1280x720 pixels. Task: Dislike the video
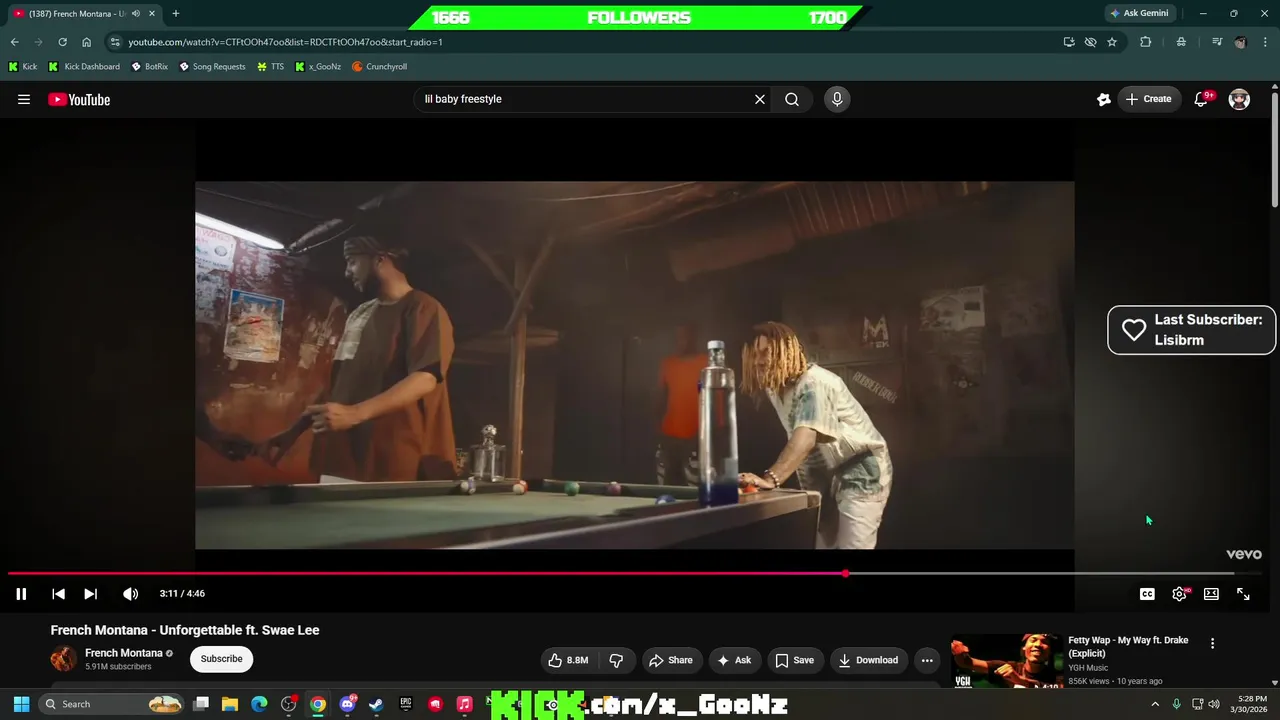coord(617,660)
